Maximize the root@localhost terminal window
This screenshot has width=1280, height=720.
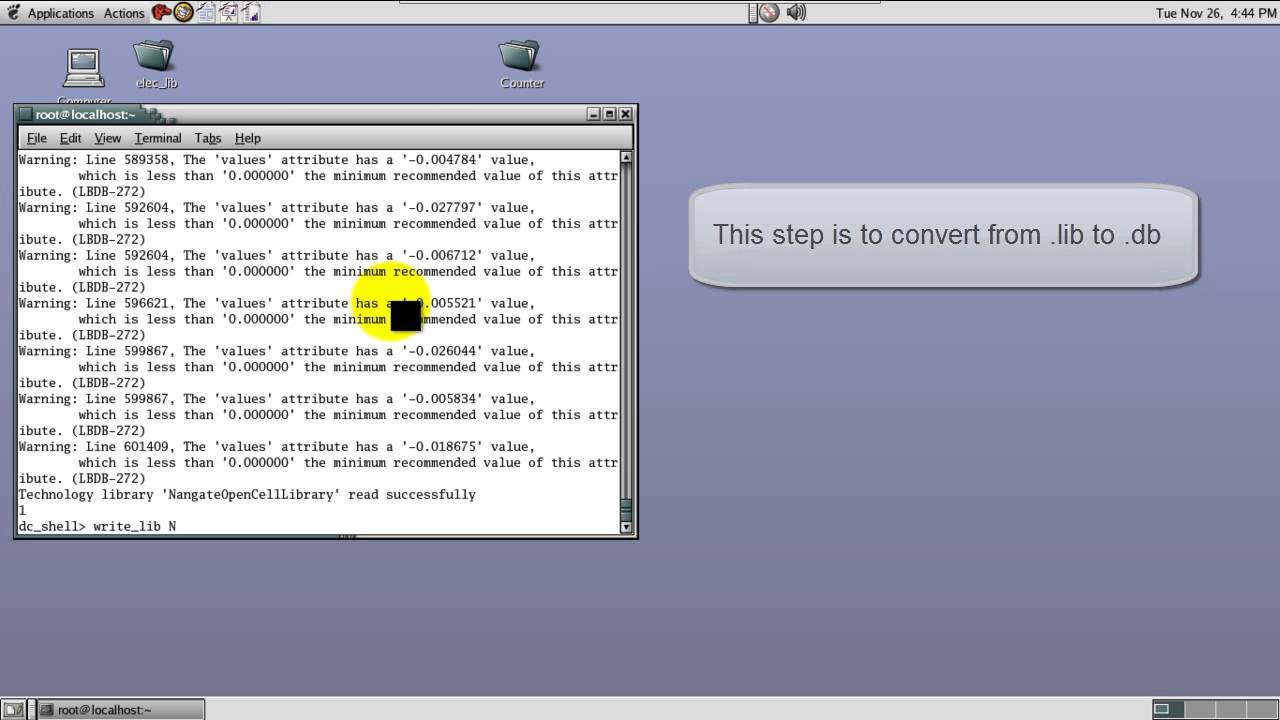(x=610, y=114)
